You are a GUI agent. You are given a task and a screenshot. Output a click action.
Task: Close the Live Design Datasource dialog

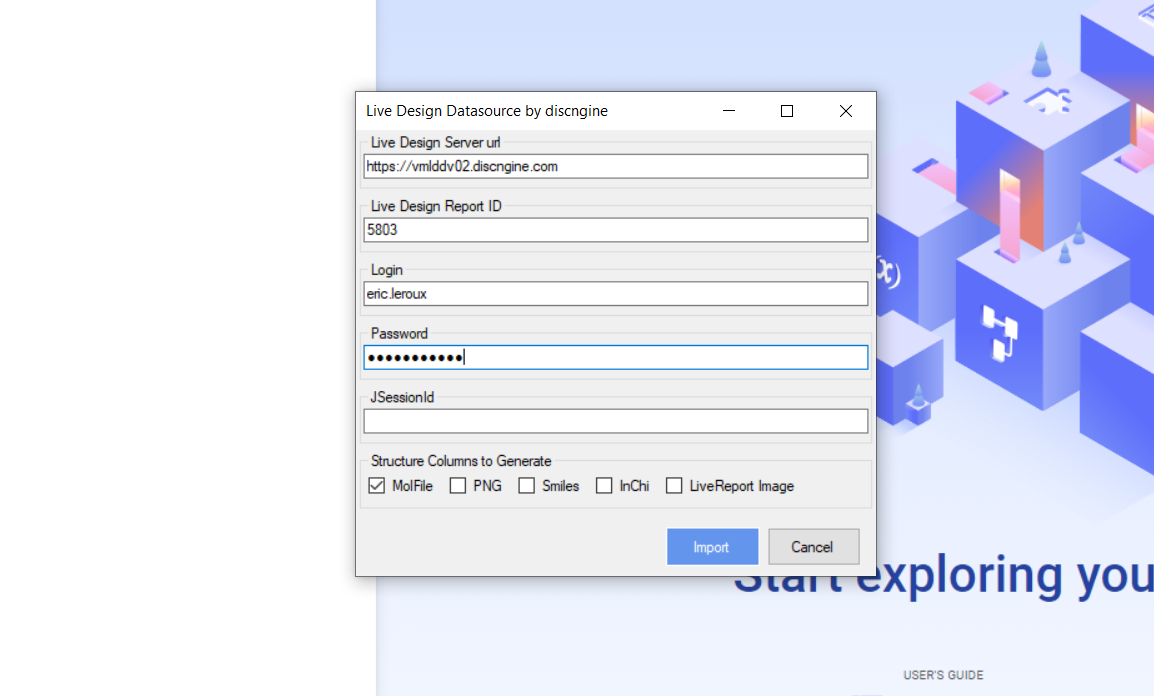tap(845, 110)
